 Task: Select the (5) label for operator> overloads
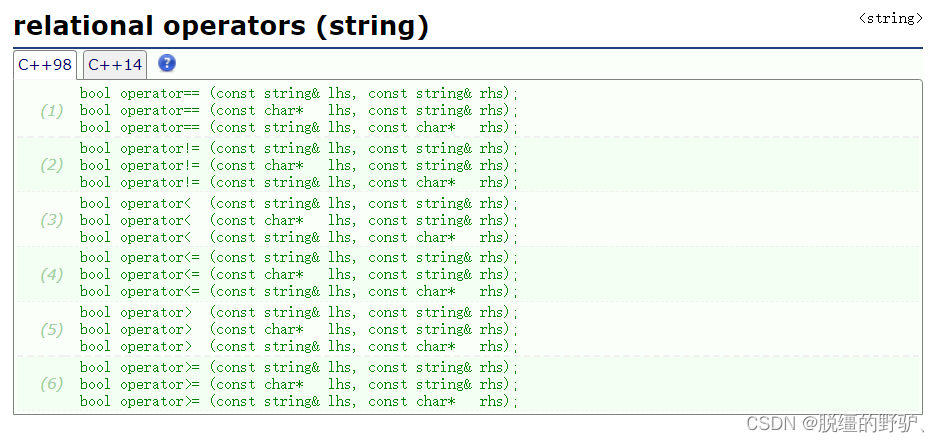pos(51,329)
